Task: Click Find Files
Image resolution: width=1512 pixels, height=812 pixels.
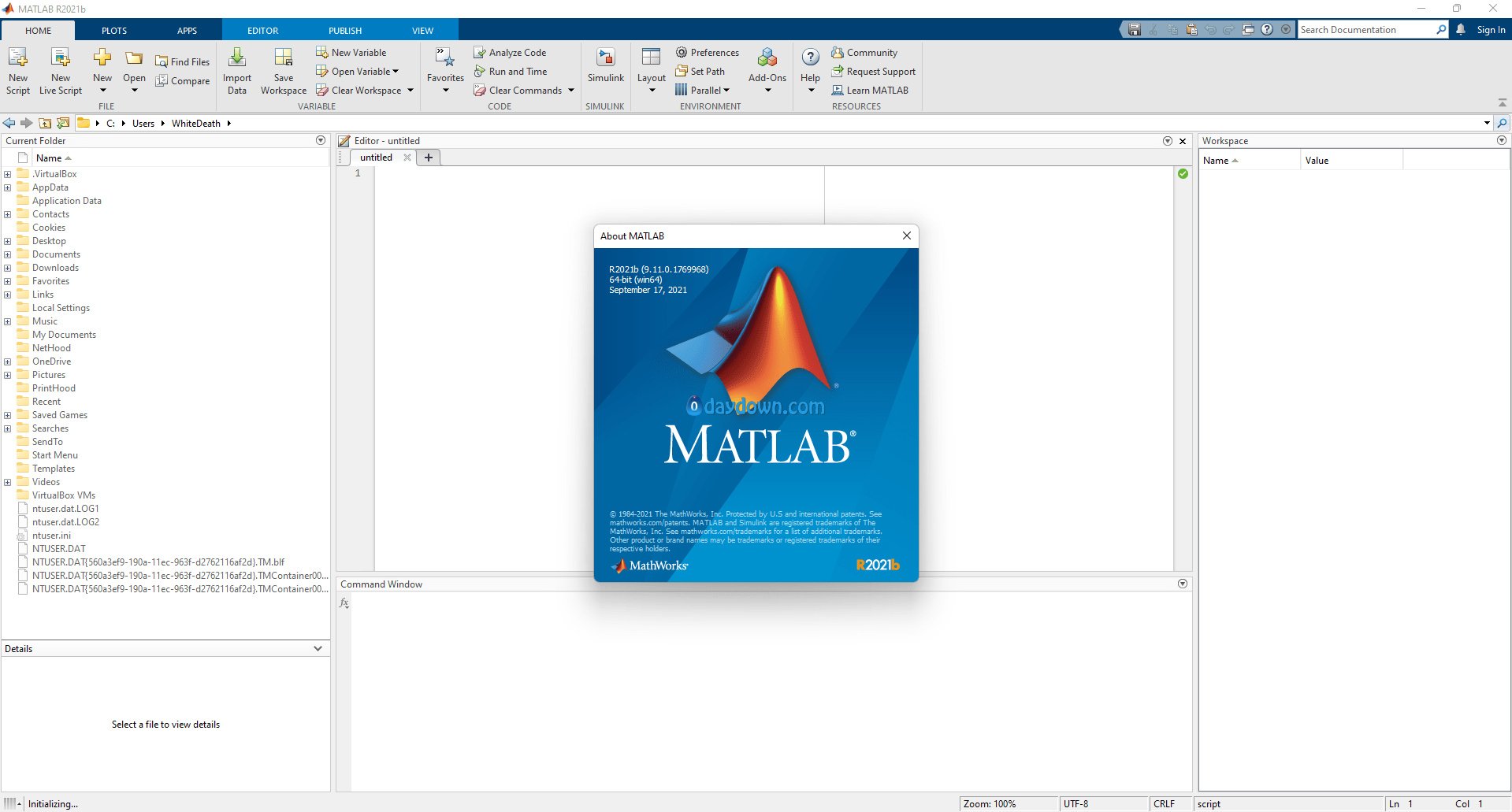Action: click(x=182, y=62)
